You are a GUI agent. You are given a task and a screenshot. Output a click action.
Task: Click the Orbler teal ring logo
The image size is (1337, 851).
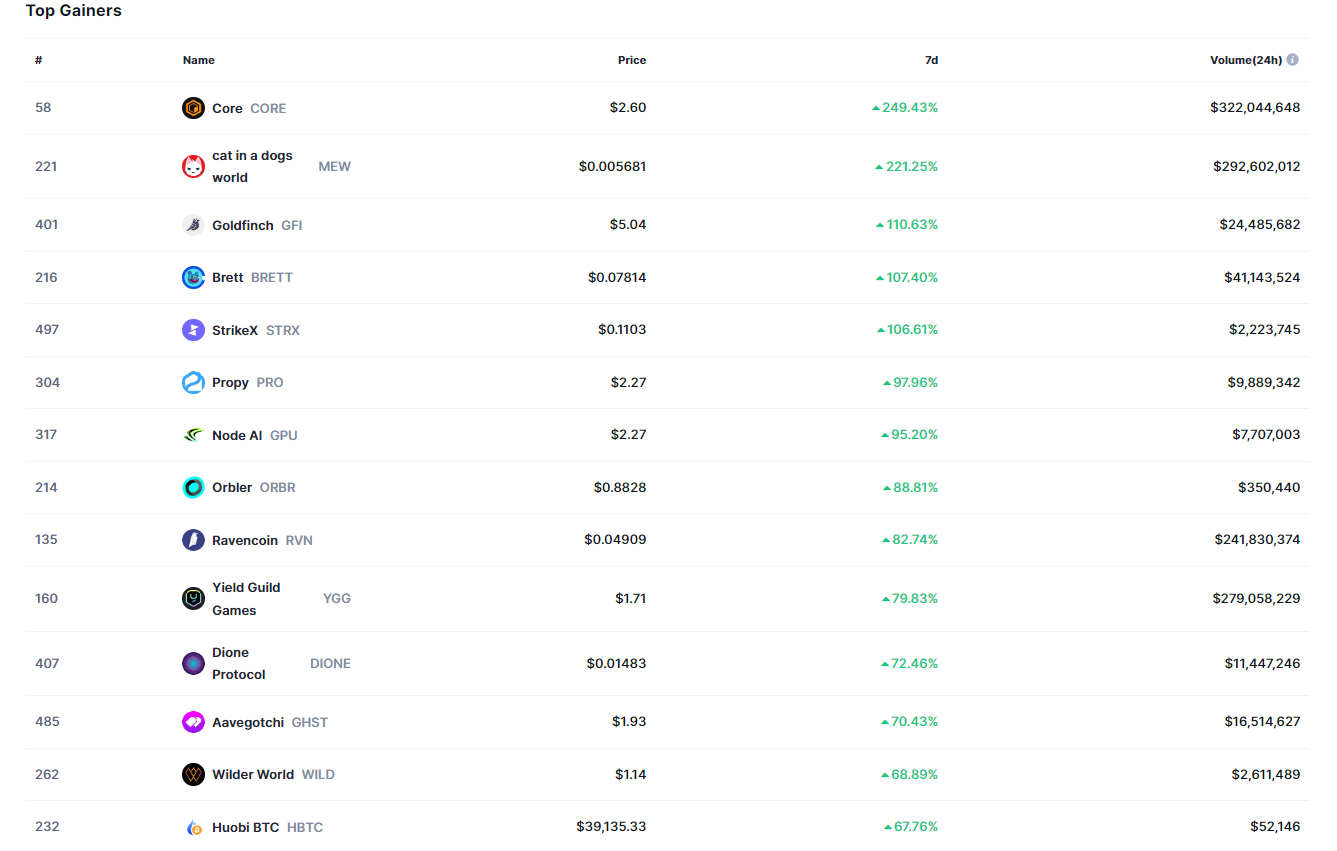193,487
